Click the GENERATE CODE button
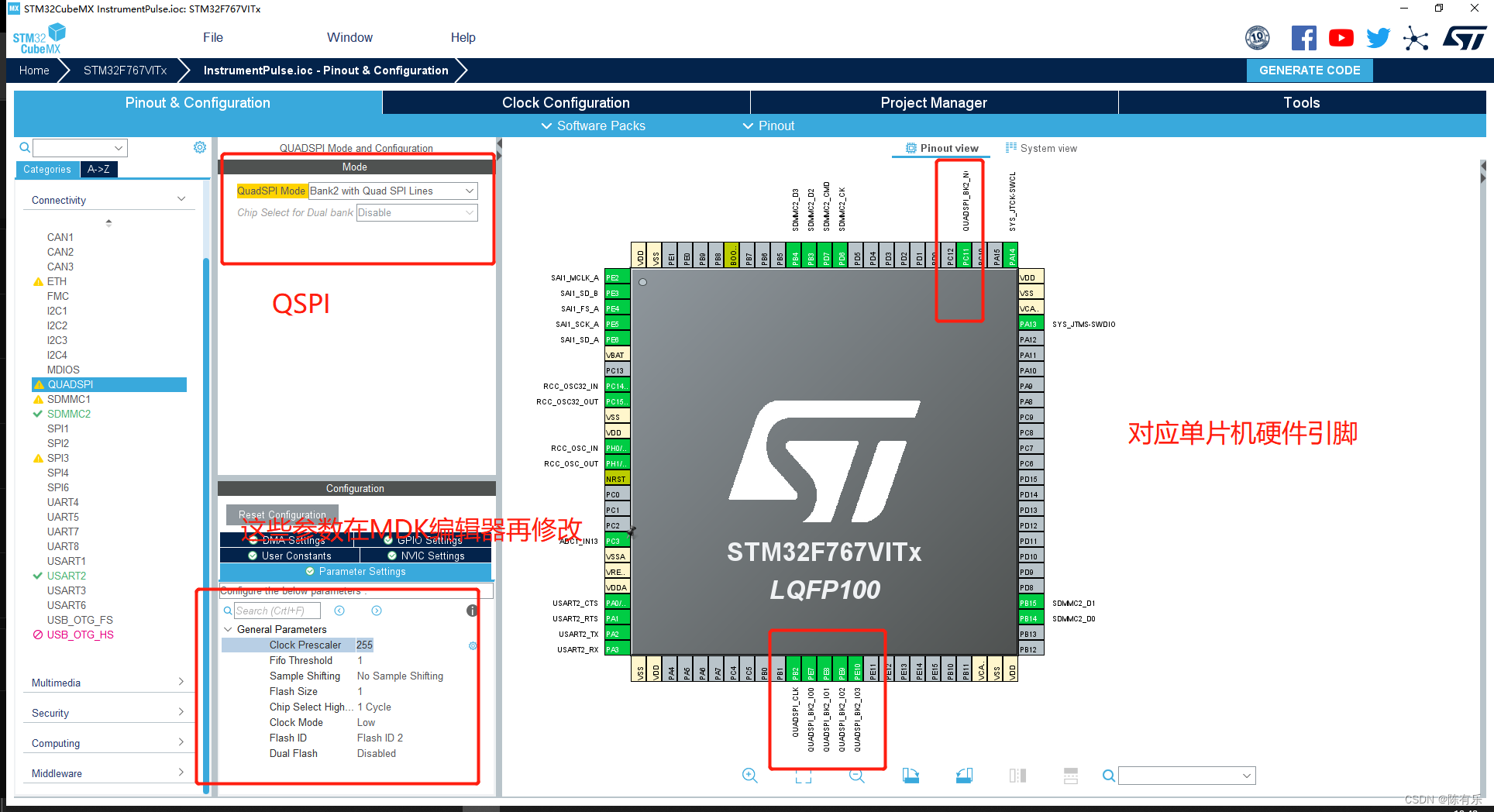The image size is (1494, 812). pos(1310,70)
